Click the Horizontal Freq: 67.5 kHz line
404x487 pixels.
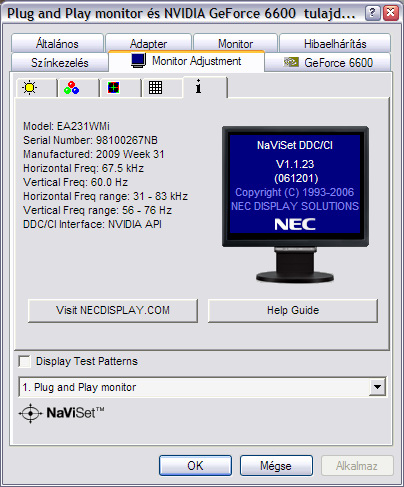[x=83, y=168]
